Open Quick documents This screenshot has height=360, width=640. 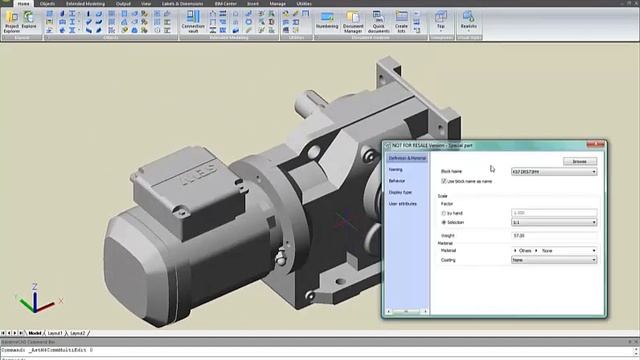coord(378,22)
